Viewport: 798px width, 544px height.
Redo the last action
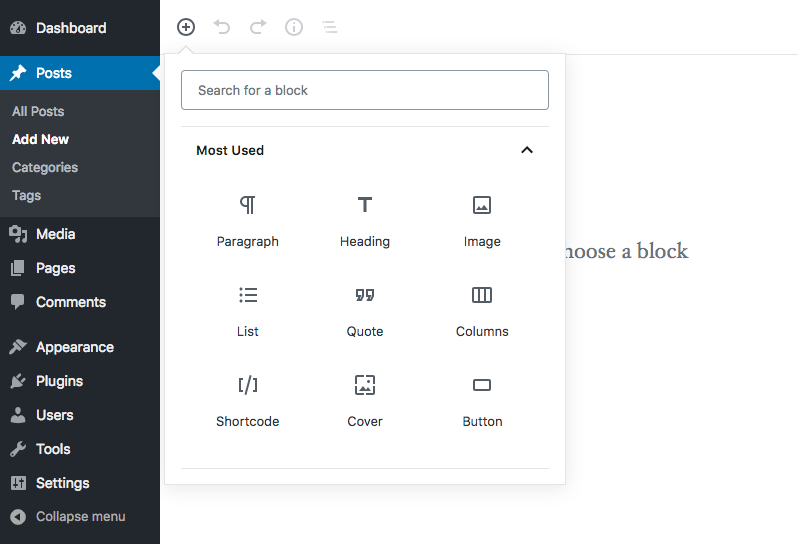(258, 27)
